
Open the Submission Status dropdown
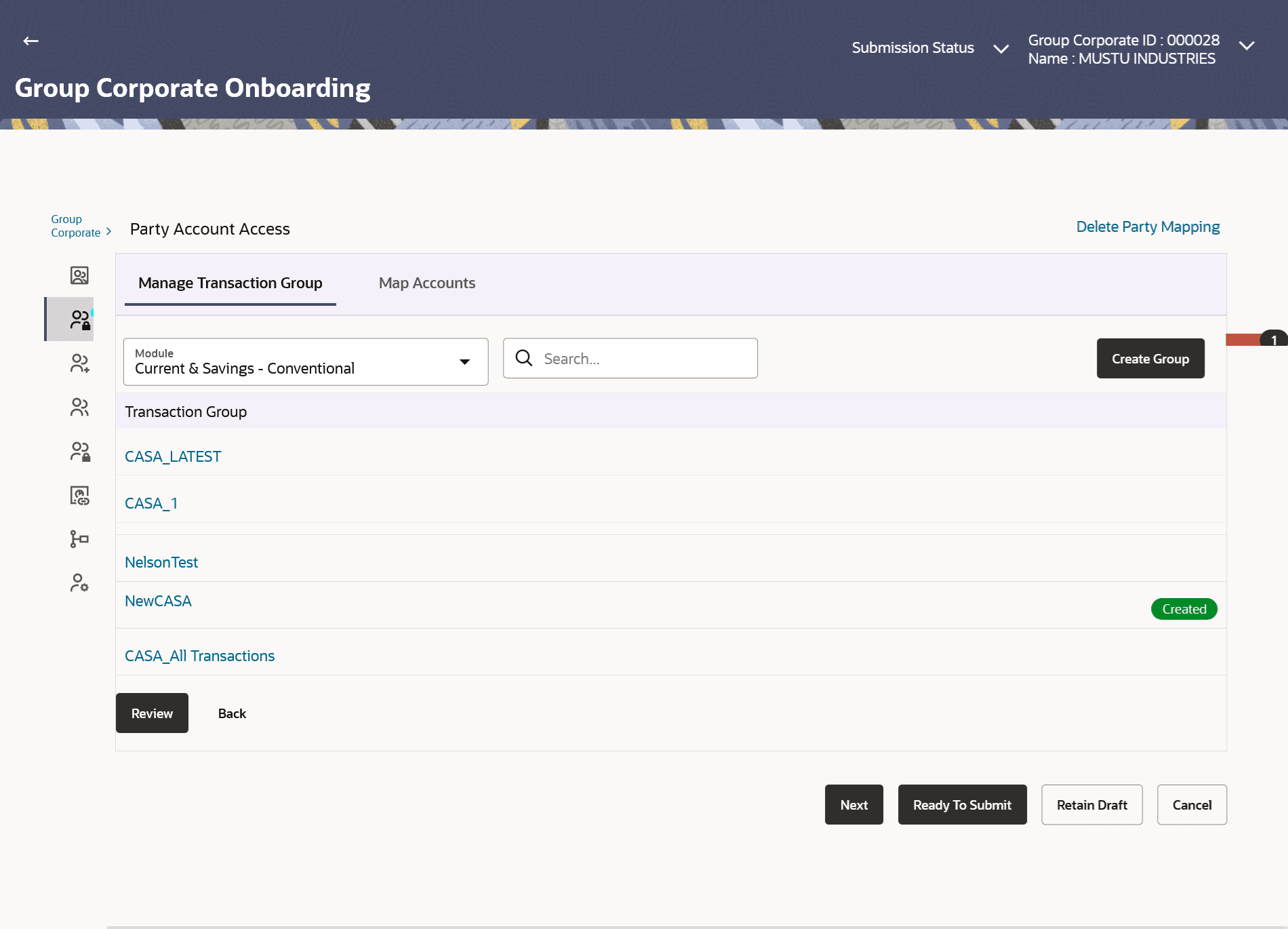coord(1001,48)
